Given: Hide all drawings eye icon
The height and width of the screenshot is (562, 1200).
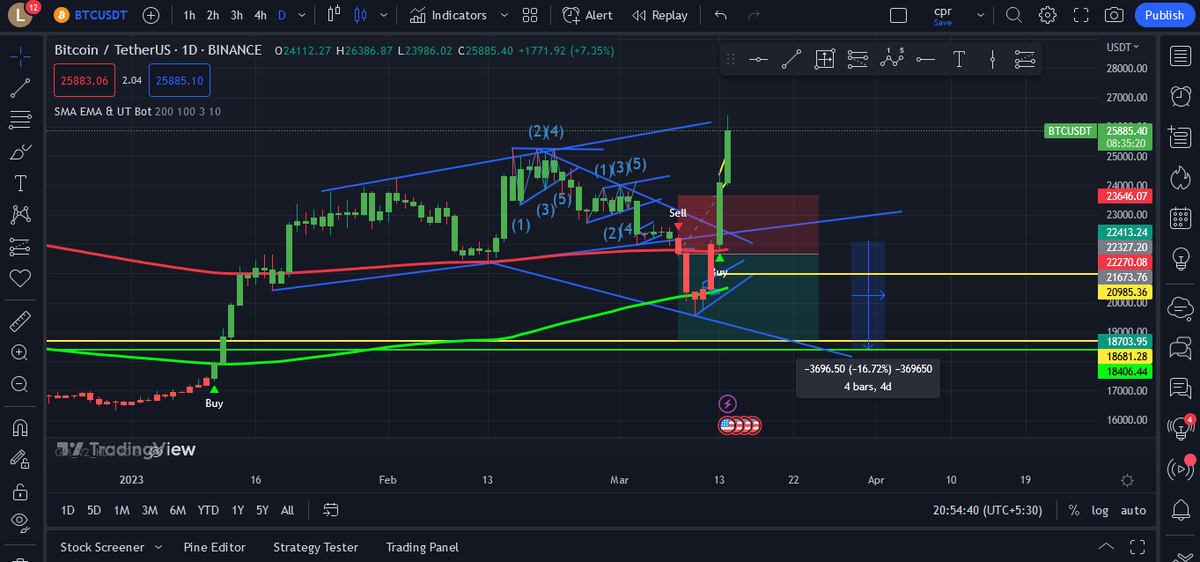Looking at the screenshot, I should pos(19,521).
